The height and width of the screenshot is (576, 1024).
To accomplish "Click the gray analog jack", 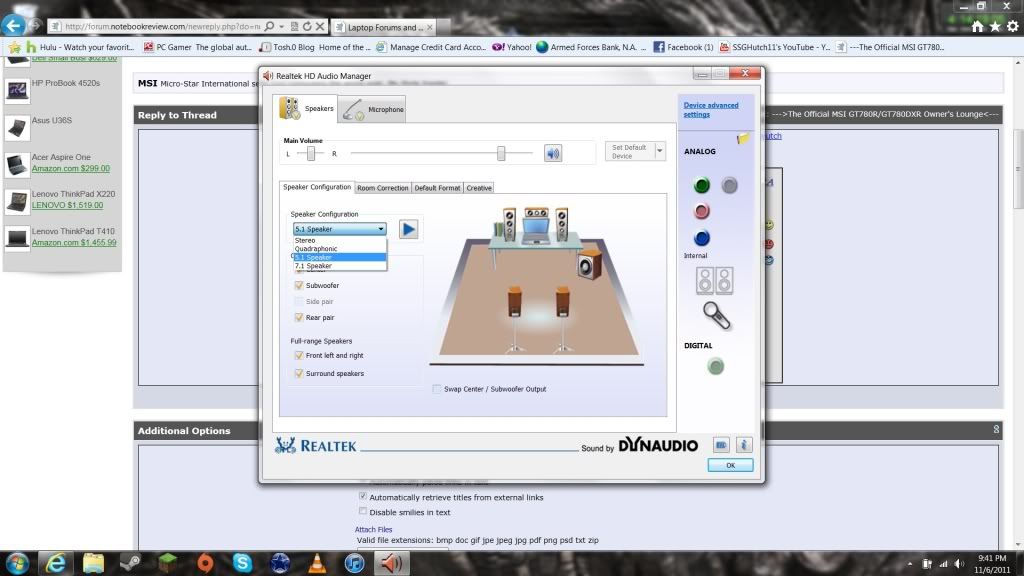I will (729, 185).
